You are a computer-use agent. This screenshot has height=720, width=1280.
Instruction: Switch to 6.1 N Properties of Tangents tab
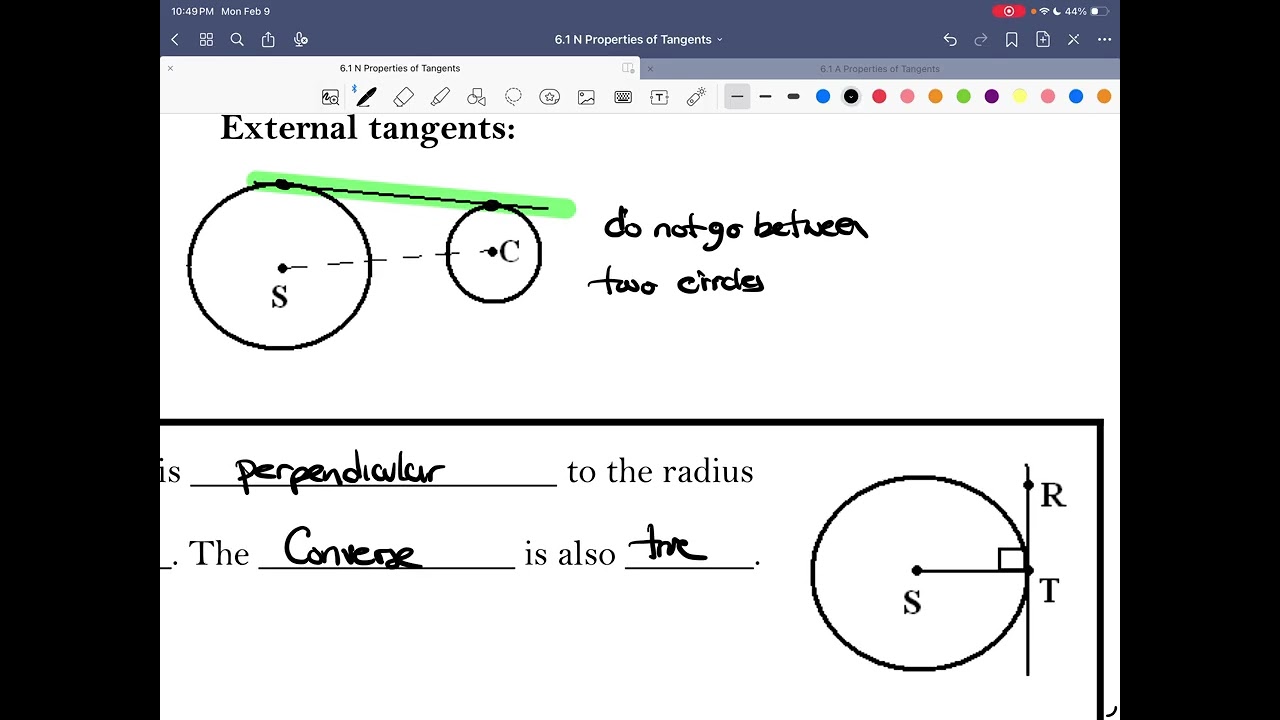(400, 69)
